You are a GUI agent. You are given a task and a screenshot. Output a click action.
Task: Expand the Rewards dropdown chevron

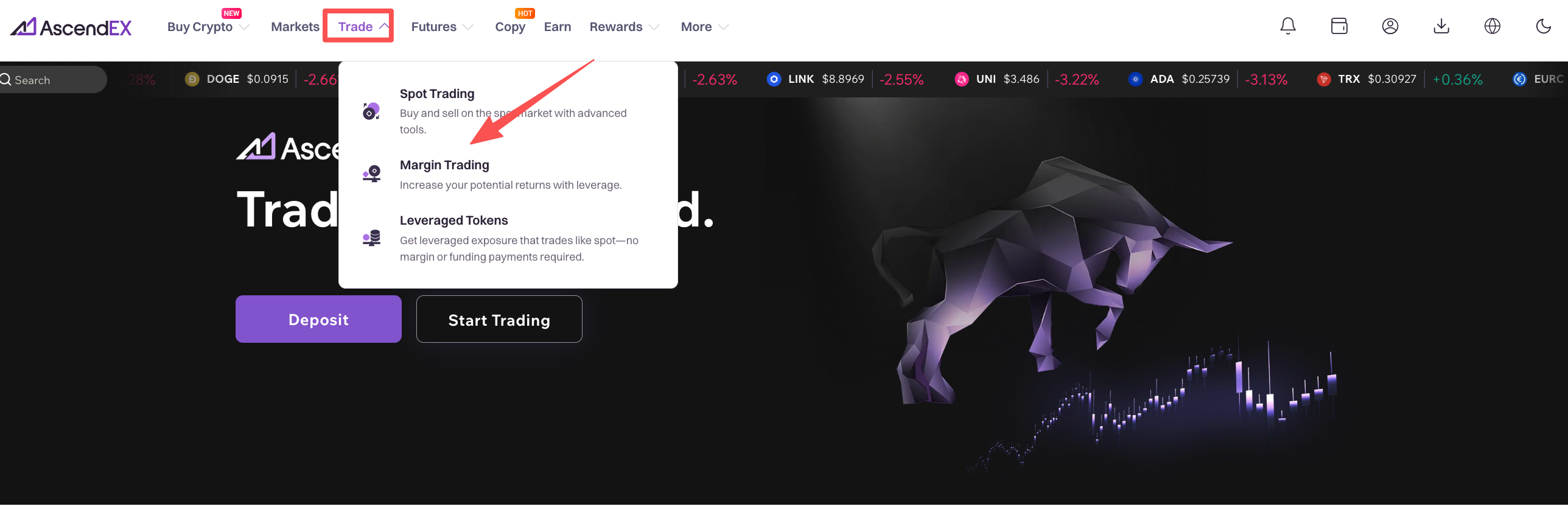click(654, 27)
